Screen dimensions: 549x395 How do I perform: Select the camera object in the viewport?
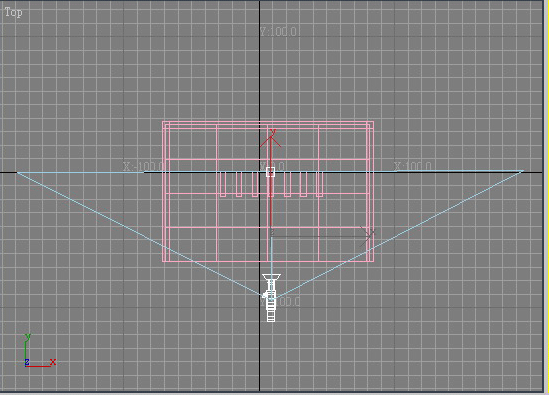271,298
